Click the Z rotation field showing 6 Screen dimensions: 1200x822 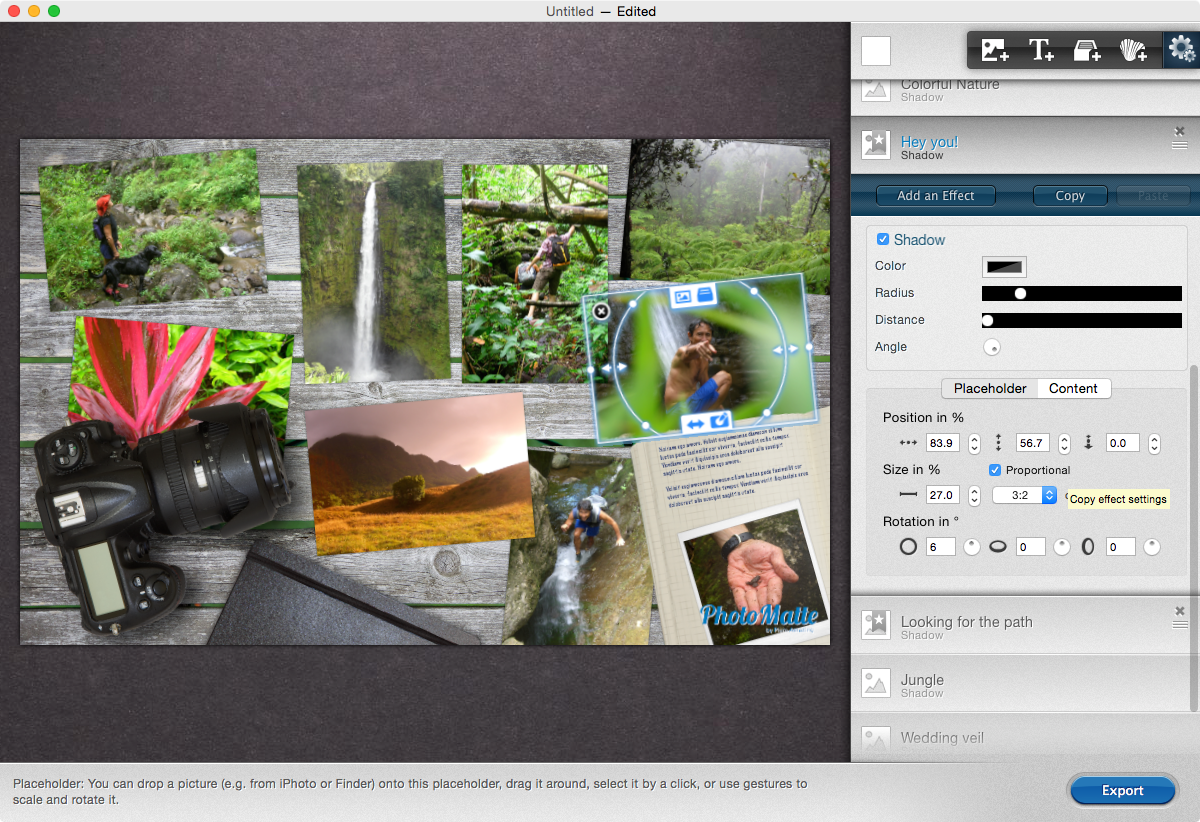[941, 547]
